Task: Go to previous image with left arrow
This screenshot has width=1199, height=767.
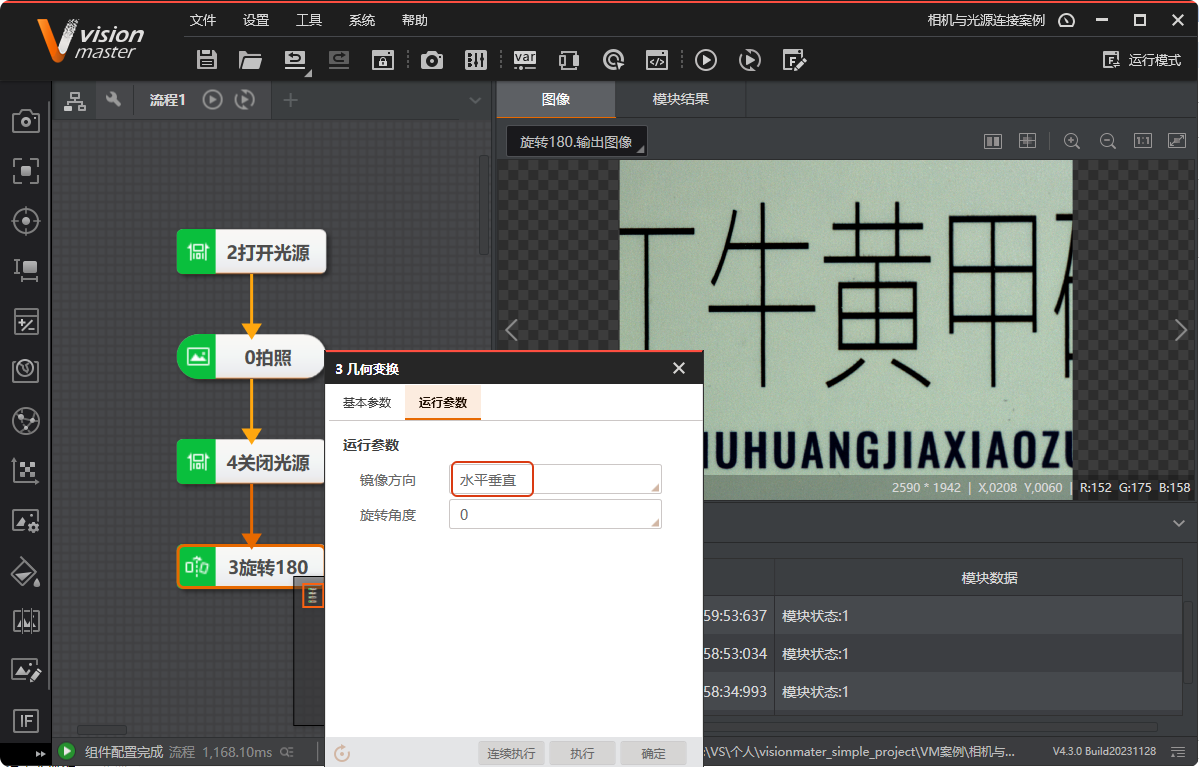Action: tap(512, 330)
